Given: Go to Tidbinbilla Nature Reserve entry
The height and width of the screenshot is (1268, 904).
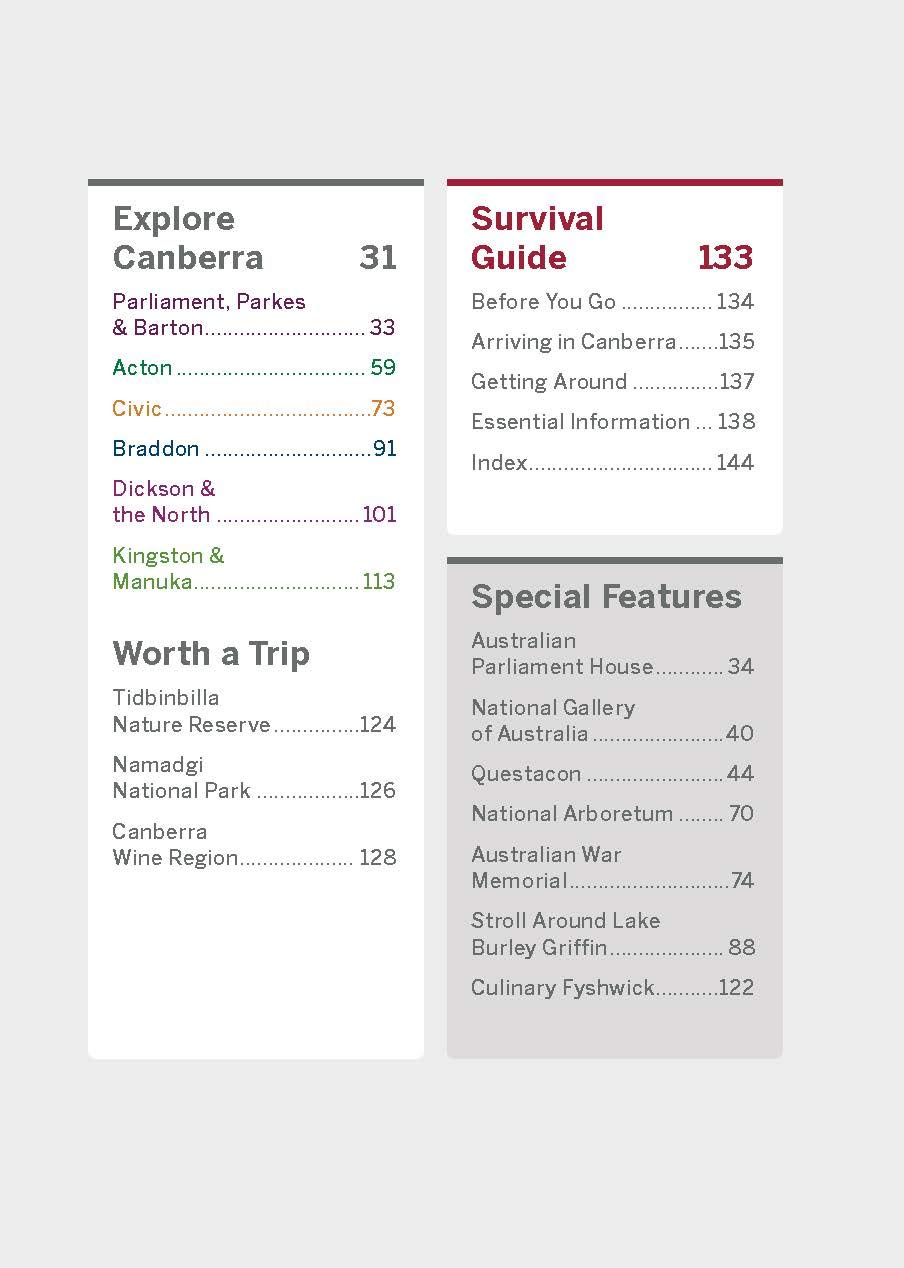Looking at the screenshot, I should click(254, 711).
